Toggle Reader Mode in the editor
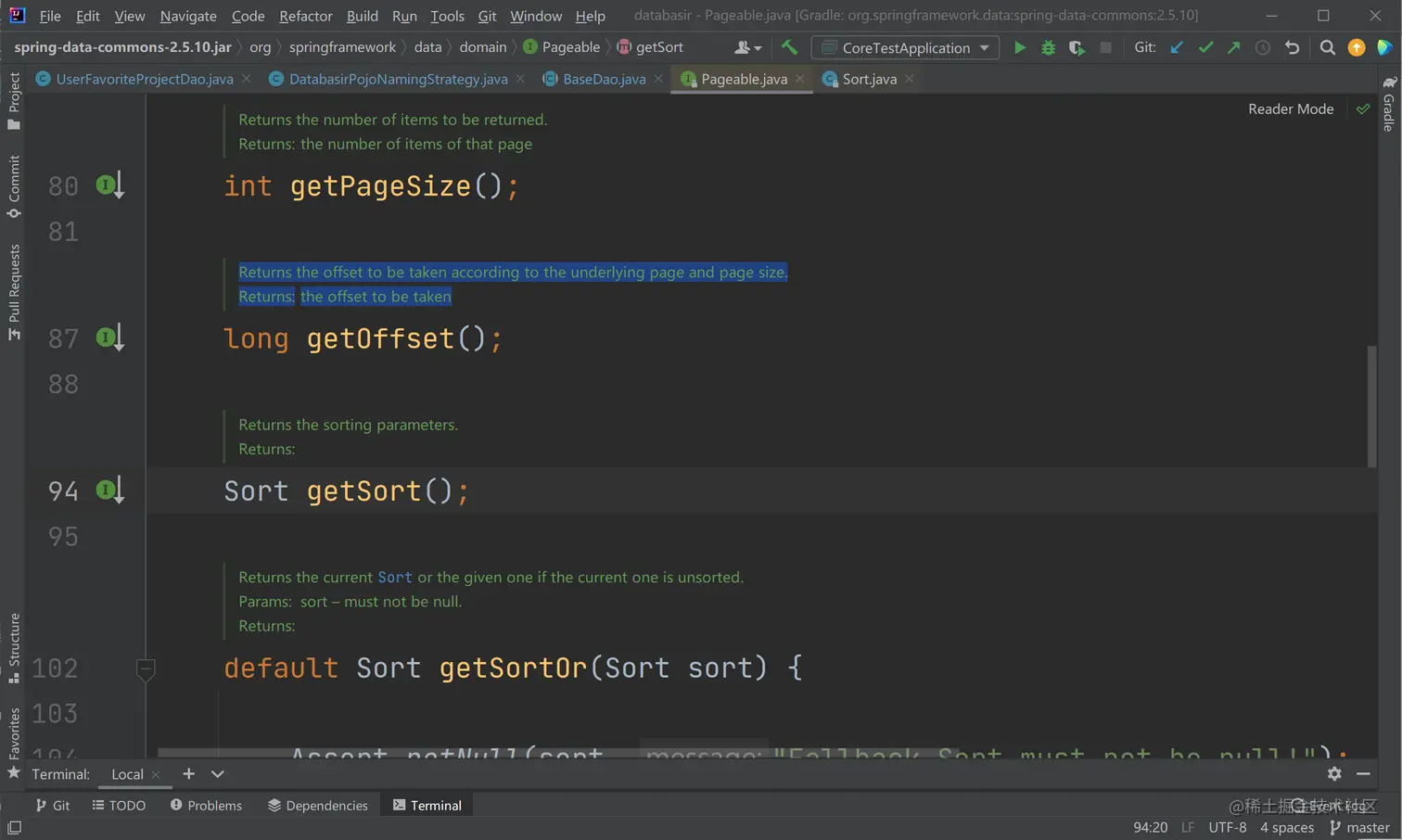The image size is (1402, 840). 1290,109
